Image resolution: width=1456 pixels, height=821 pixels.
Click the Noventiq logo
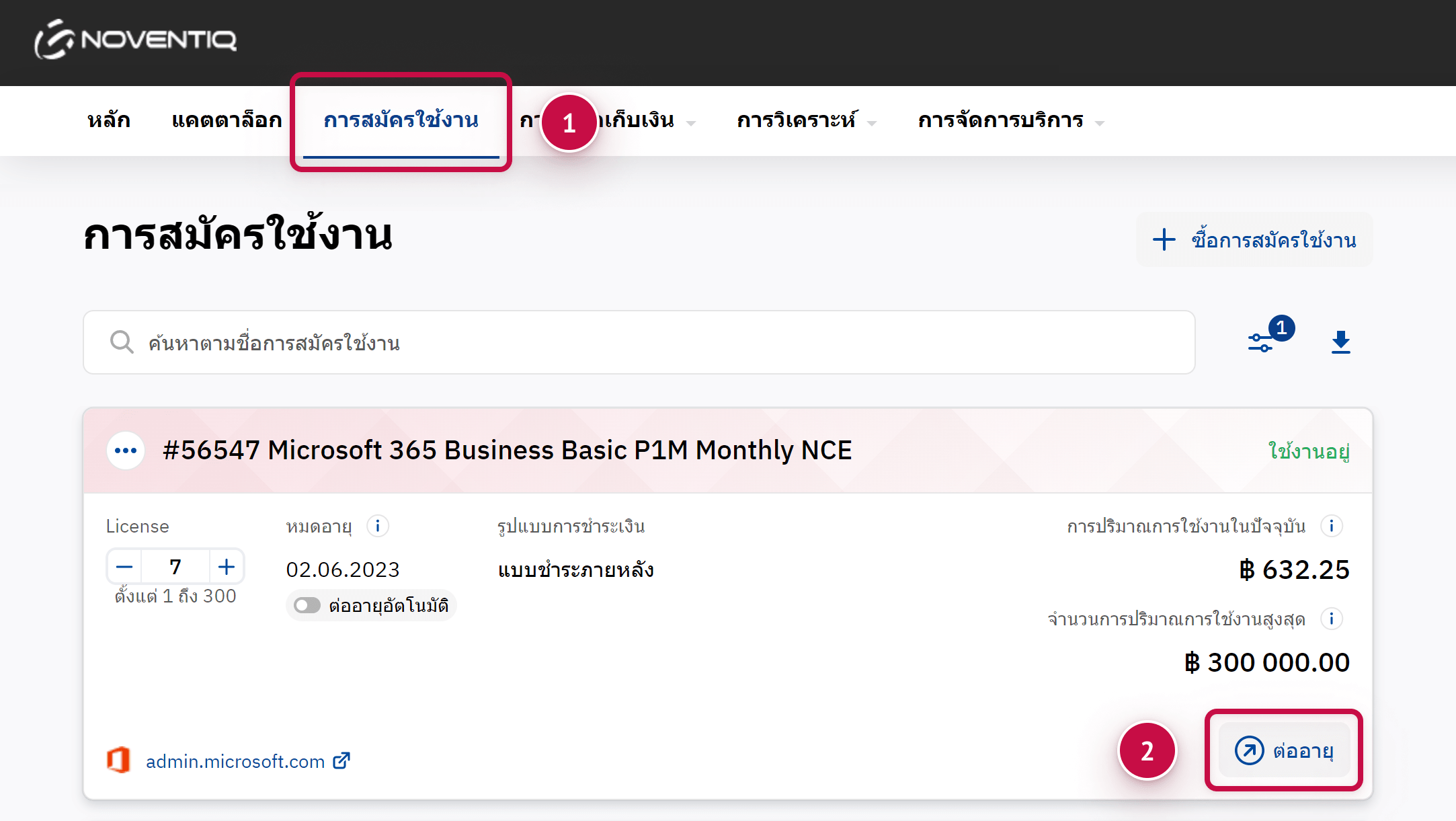135,40
